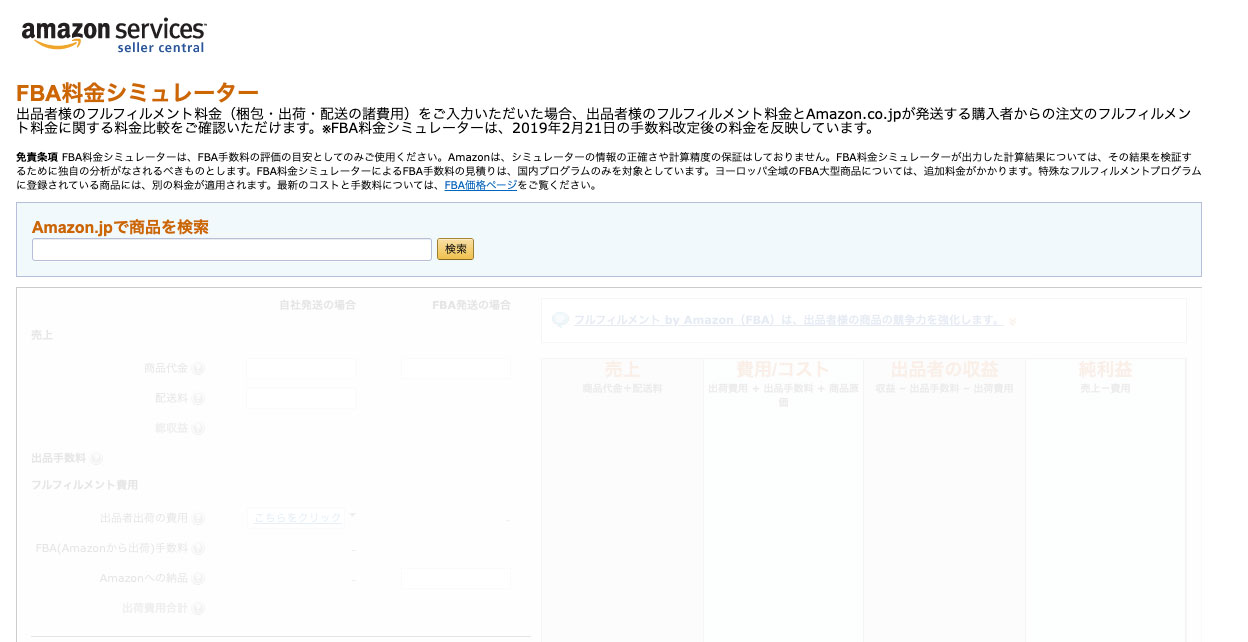
Task: Click help icon next to 総収益
Action: (198, 429)
